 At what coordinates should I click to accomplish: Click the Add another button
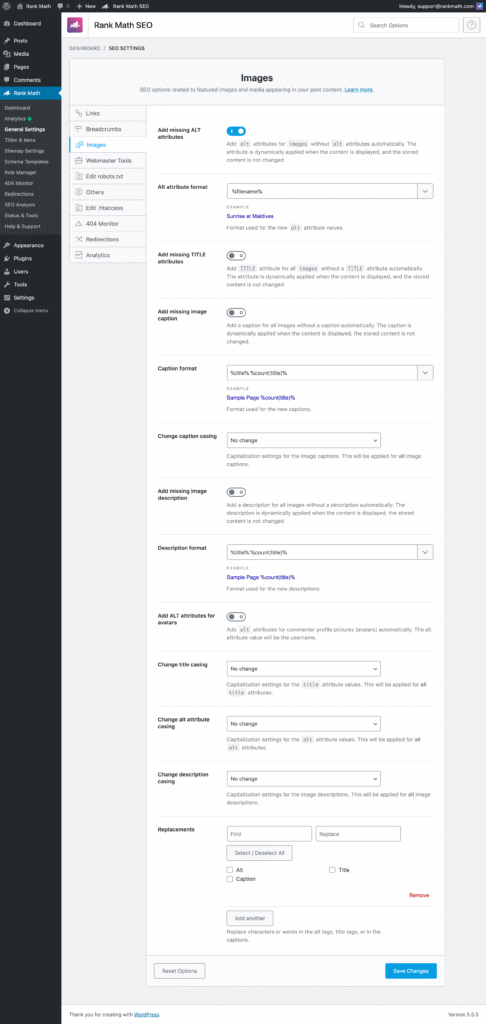click(250, 918)
